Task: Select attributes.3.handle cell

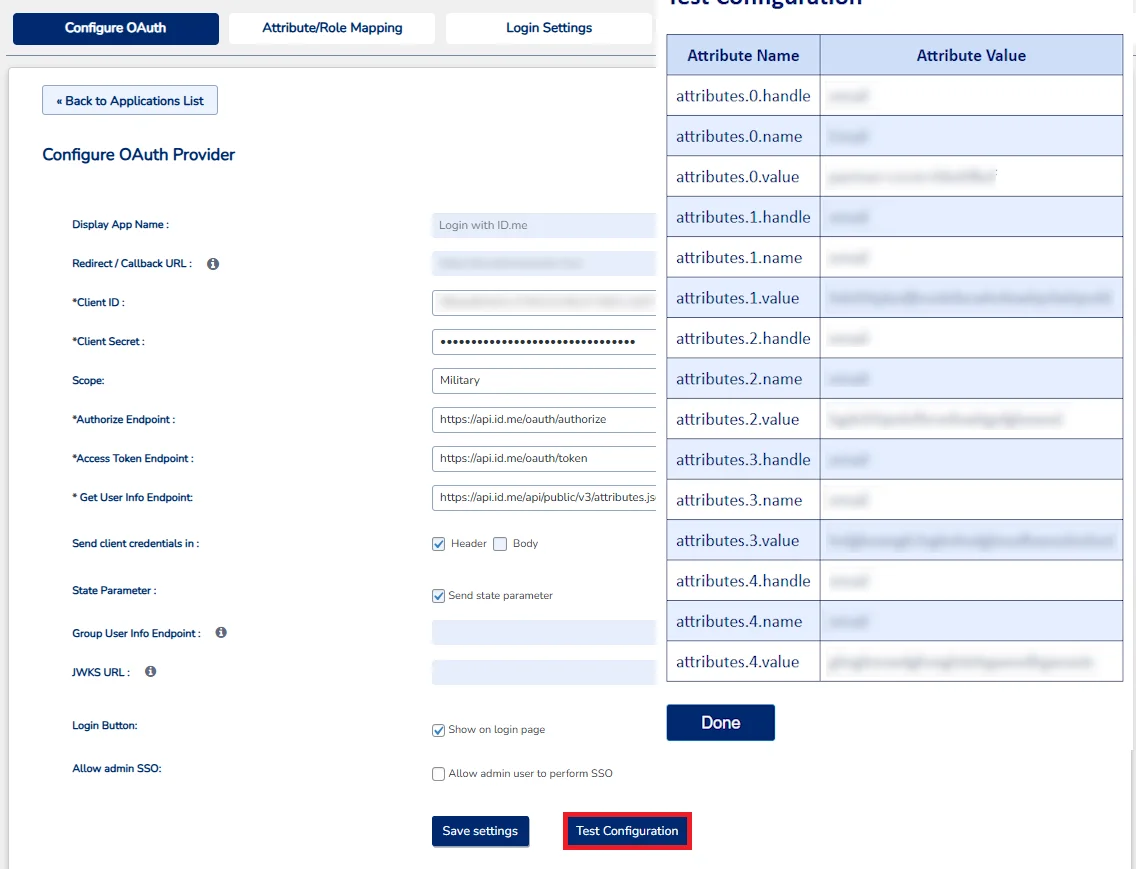Action: click(x=743, y=460)
